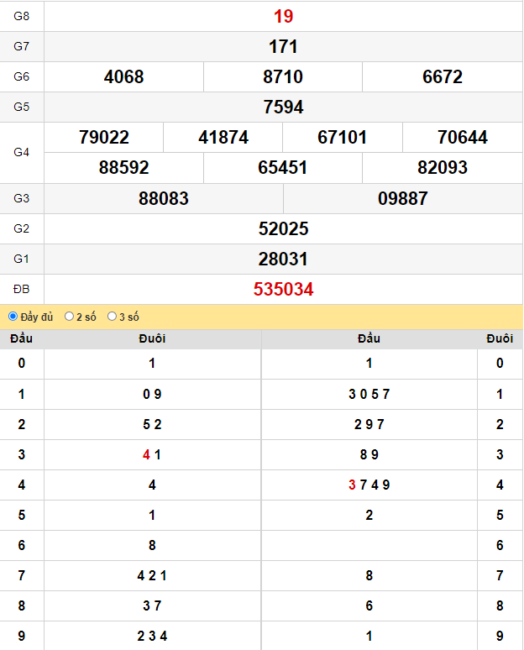Click the G5 result 7594
524x650 pixels.
[284, 107]
